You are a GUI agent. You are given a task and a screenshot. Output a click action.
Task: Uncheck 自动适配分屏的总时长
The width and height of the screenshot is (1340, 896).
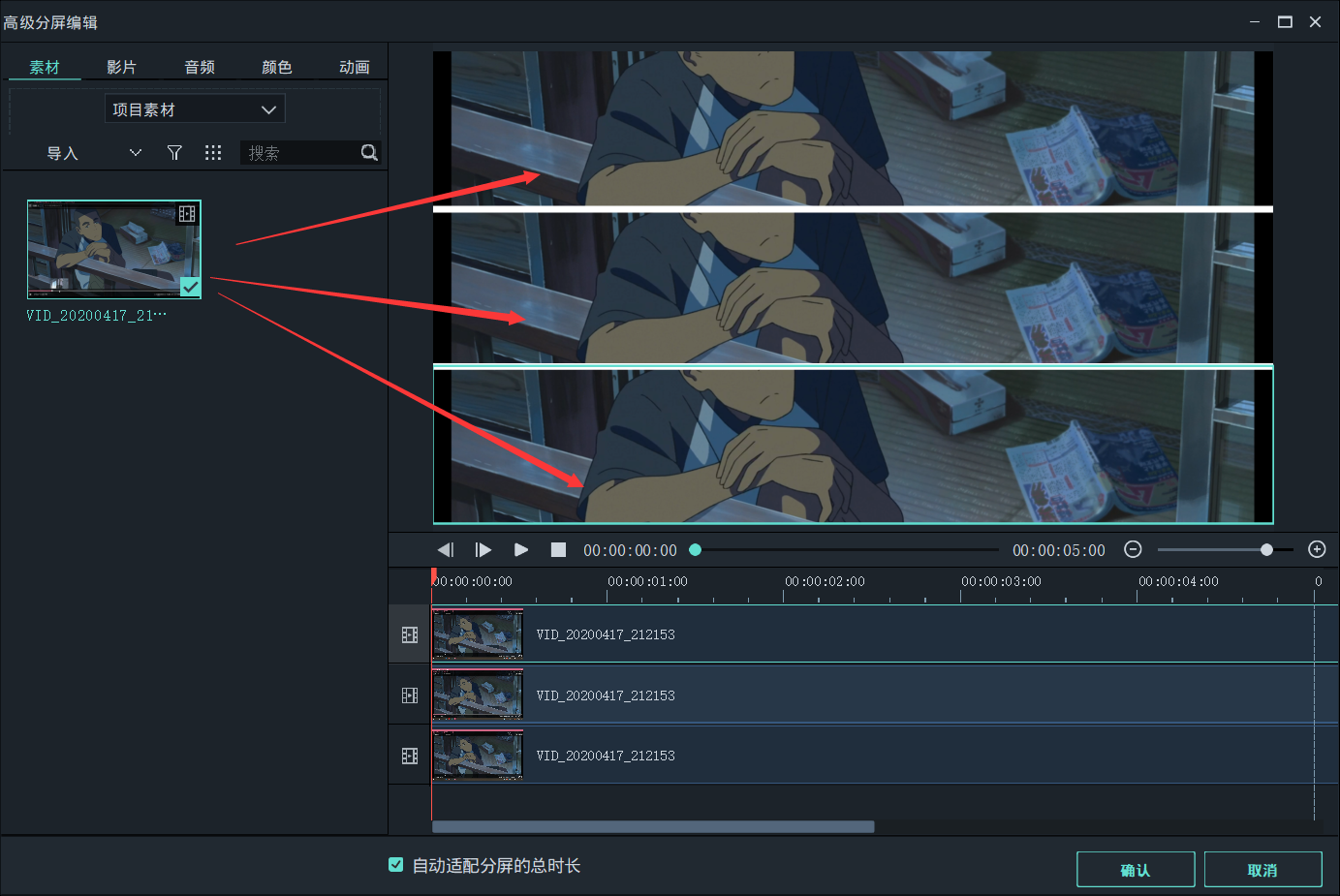tap(396, 866)
